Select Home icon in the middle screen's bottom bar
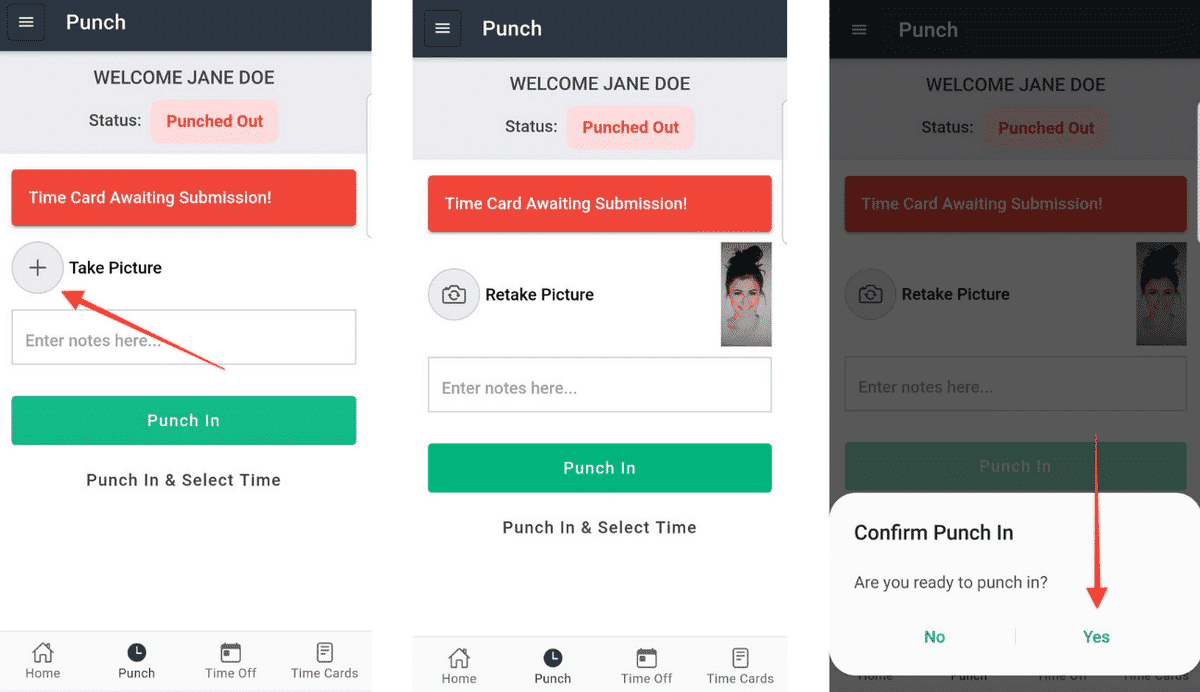 459,665
